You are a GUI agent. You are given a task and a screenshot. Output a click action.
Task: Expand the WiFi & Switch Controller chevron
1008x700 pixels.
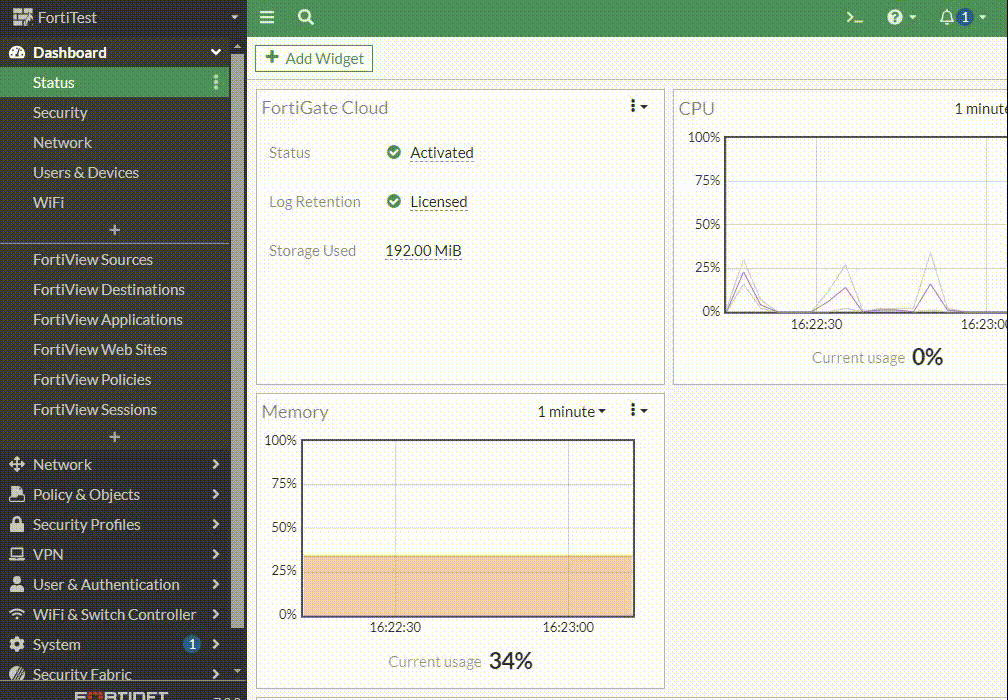point(216,614)
